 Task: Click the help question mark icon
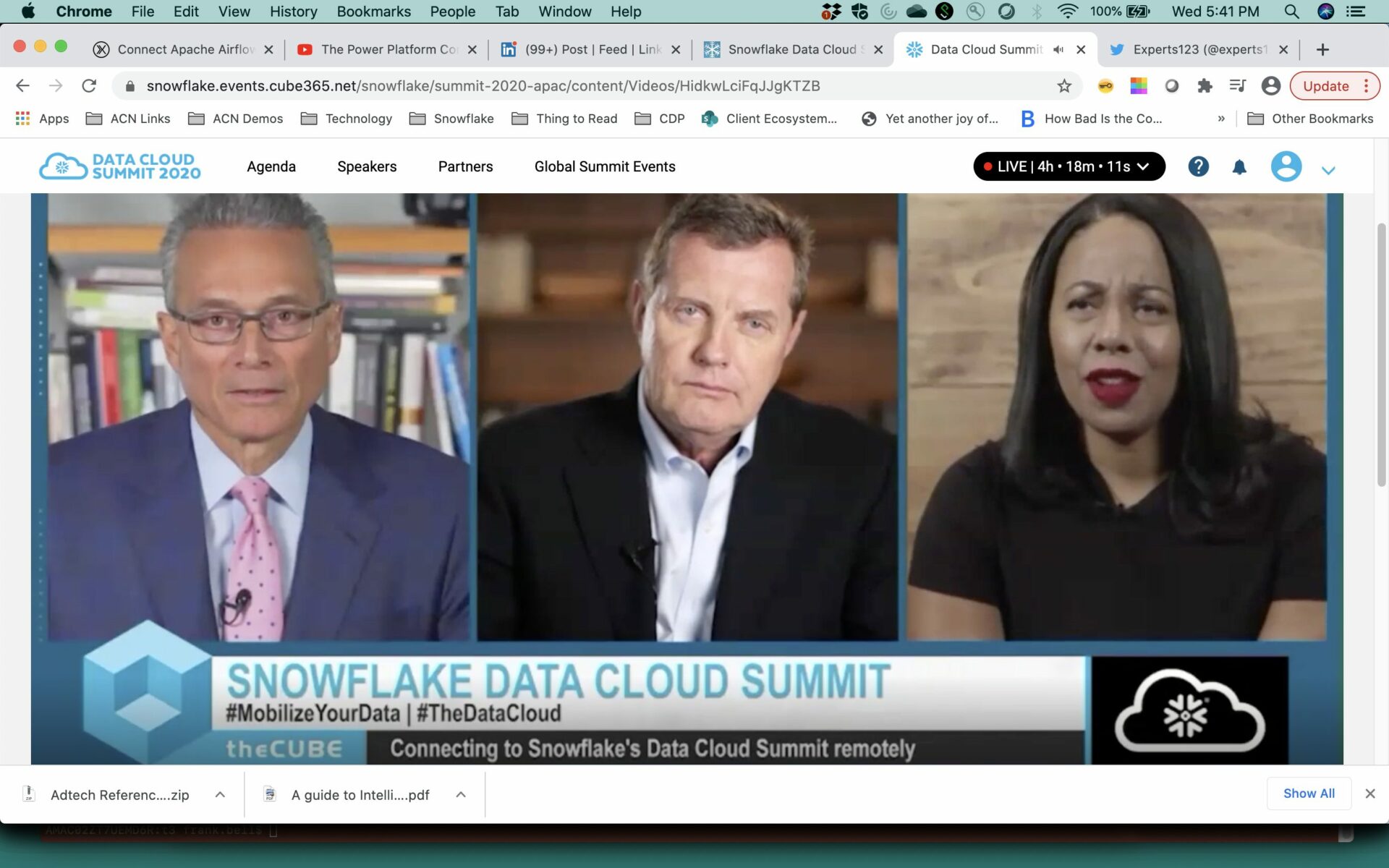[x=1198, y=167]
